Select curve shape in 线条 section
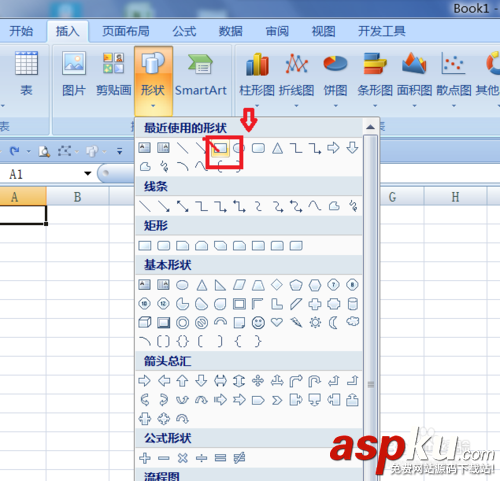Image resolution: width=500 pixels, height=481 pixels. click(315, 206)
